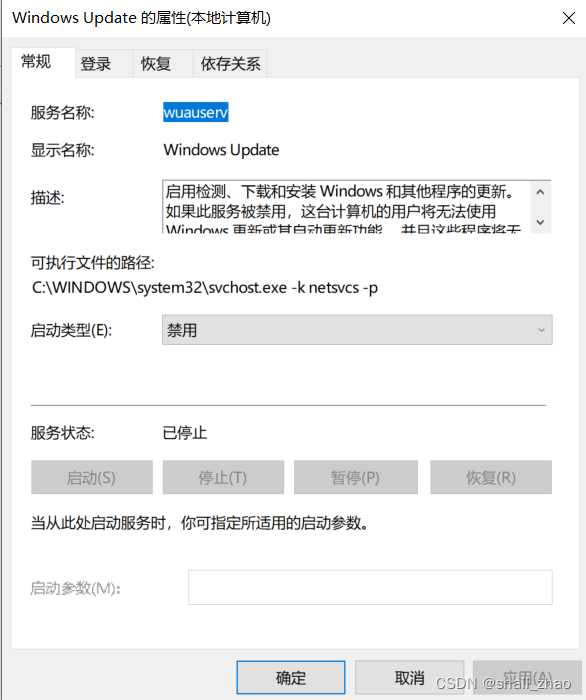Screen dimensions: 586x700
Task: Cancel with the 取消 button
Action: pos(409,678)
